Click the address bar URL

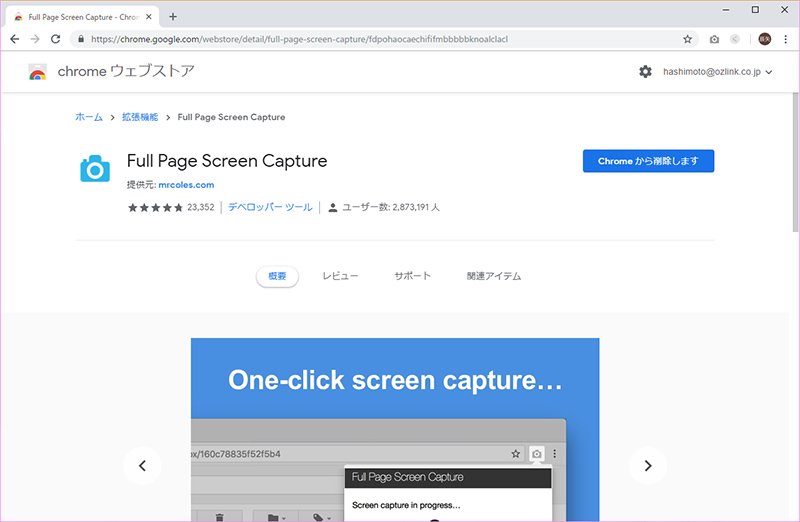[x=299, y=39]
